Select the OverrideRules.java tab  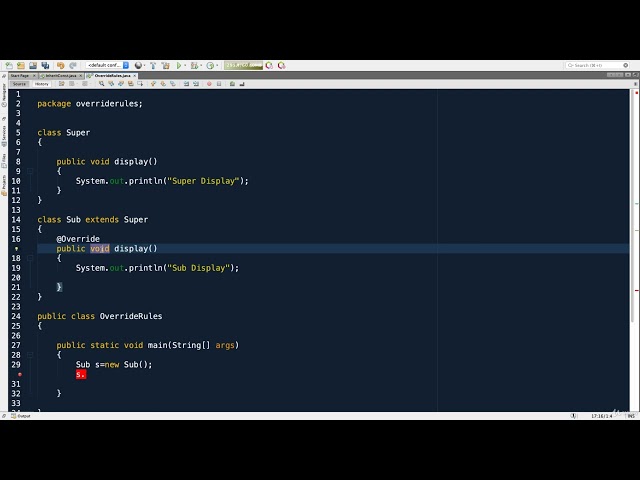(112, 76)
